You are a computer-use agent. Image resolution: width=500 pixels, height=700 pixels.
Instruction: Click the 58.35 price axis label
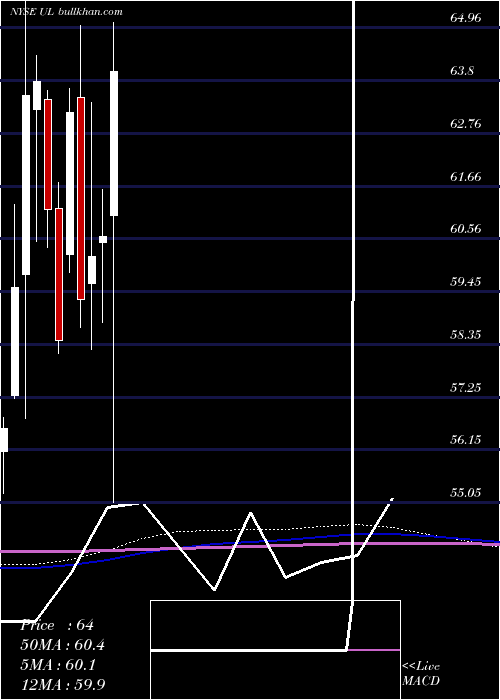click(x=466, y=334)
